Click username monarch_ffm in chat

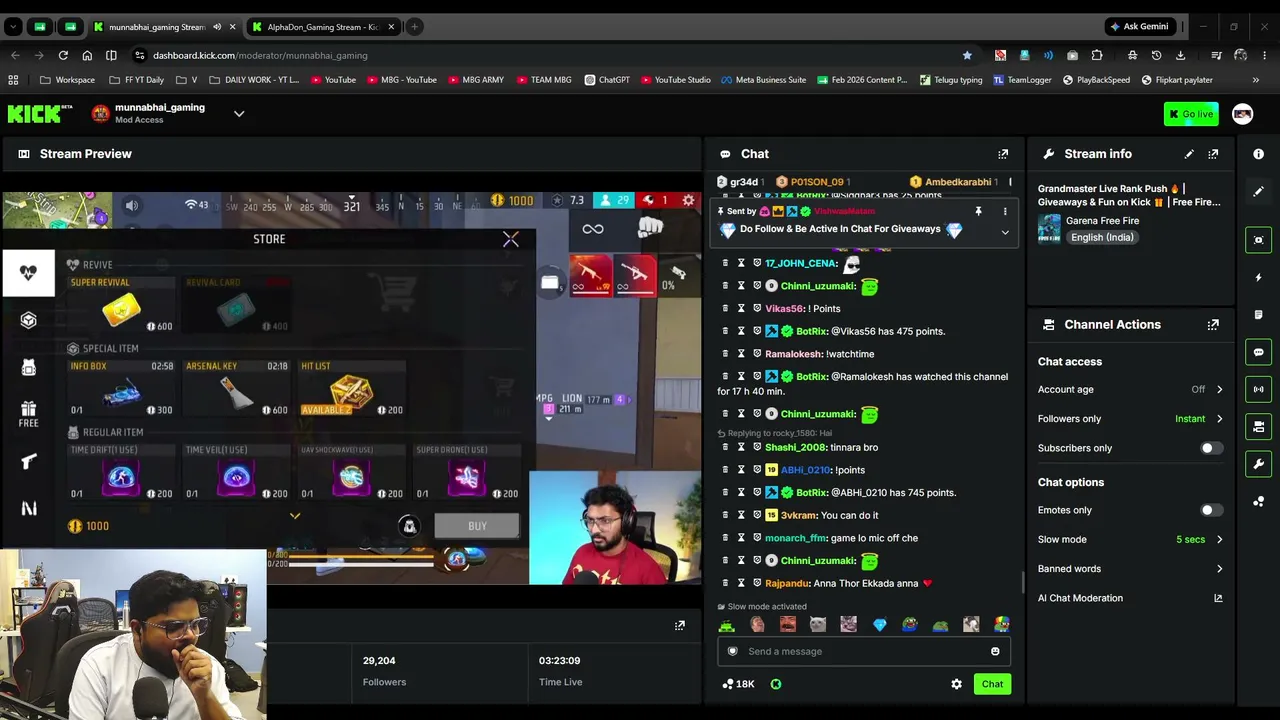[x=796, y=538]
